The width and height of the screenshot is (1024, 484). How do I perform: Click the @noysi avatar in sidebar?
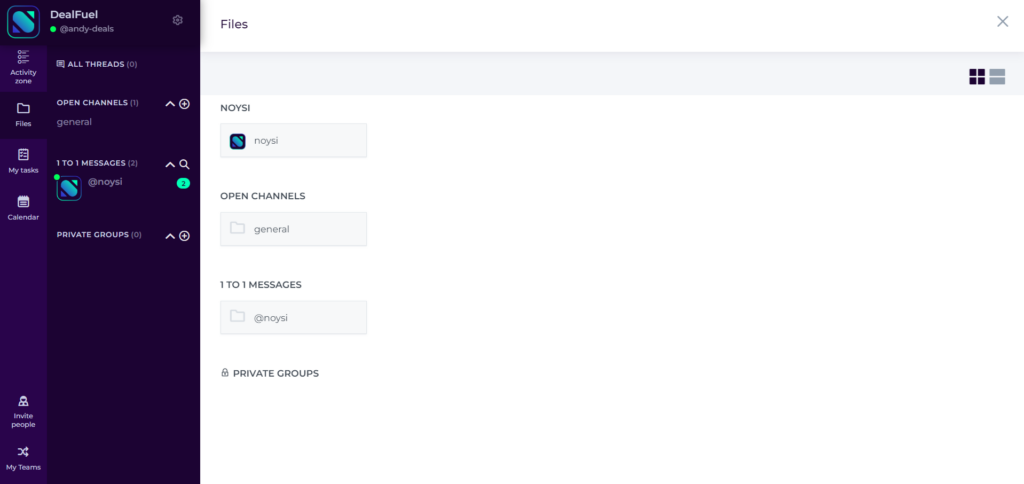tap(69, 188)
